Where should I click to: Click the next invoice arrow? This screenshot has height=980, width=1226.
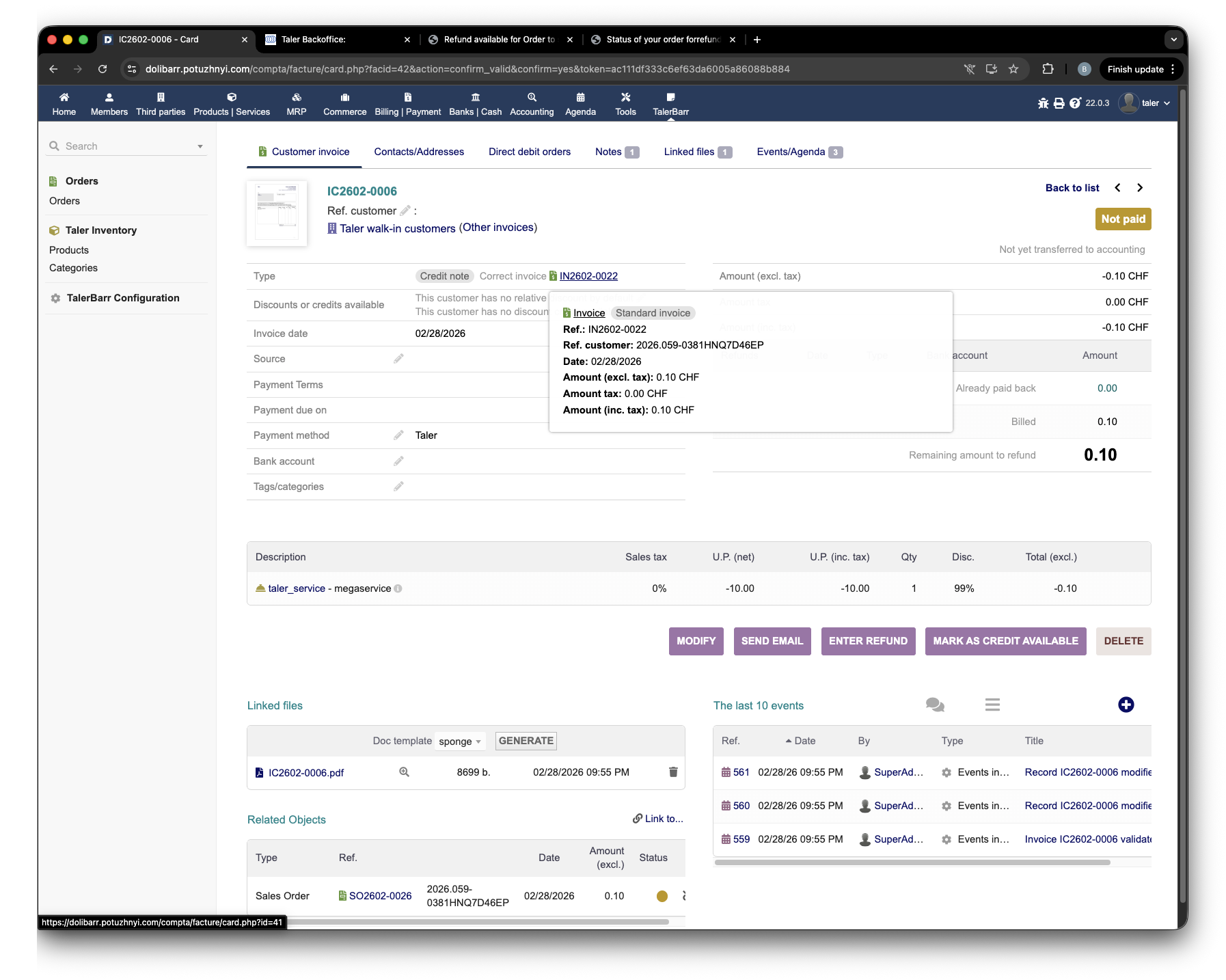tap(1139, 188)
